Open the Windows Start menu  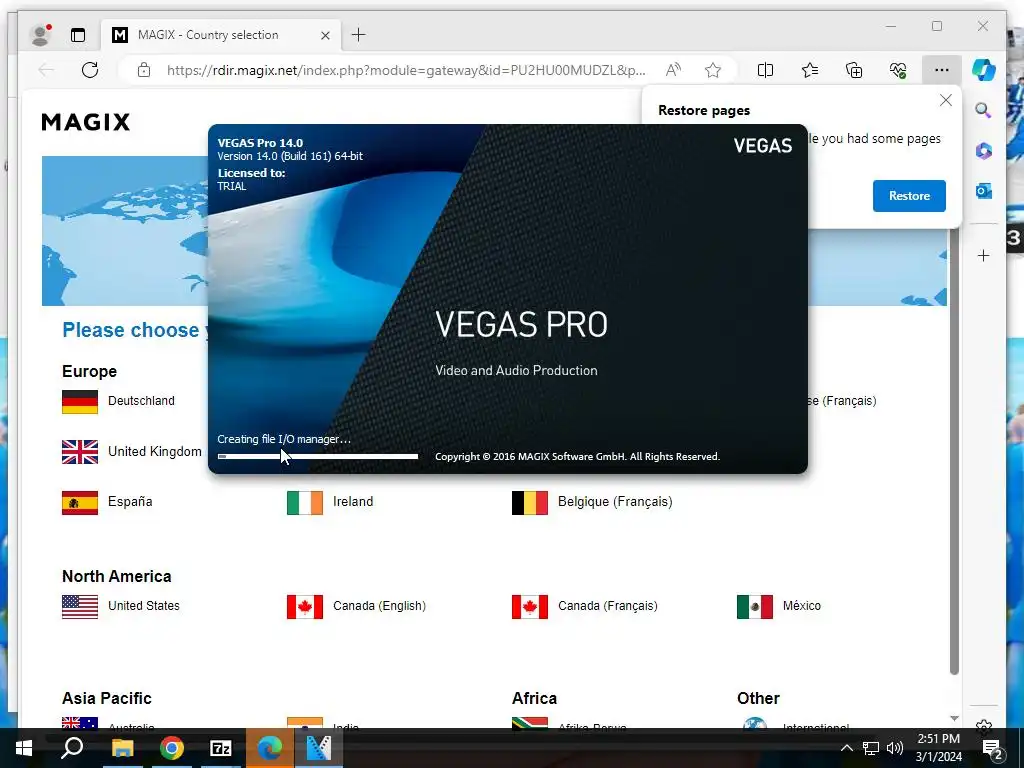[x=24, y=748]
